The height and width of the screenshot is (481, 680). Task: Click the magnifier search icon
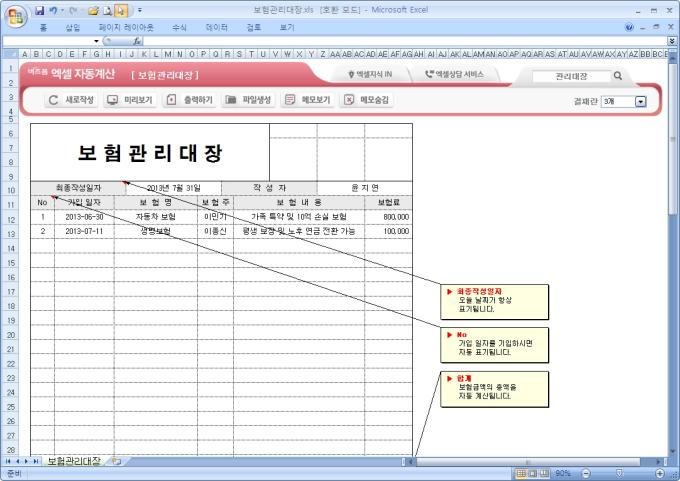click(618, 76)
